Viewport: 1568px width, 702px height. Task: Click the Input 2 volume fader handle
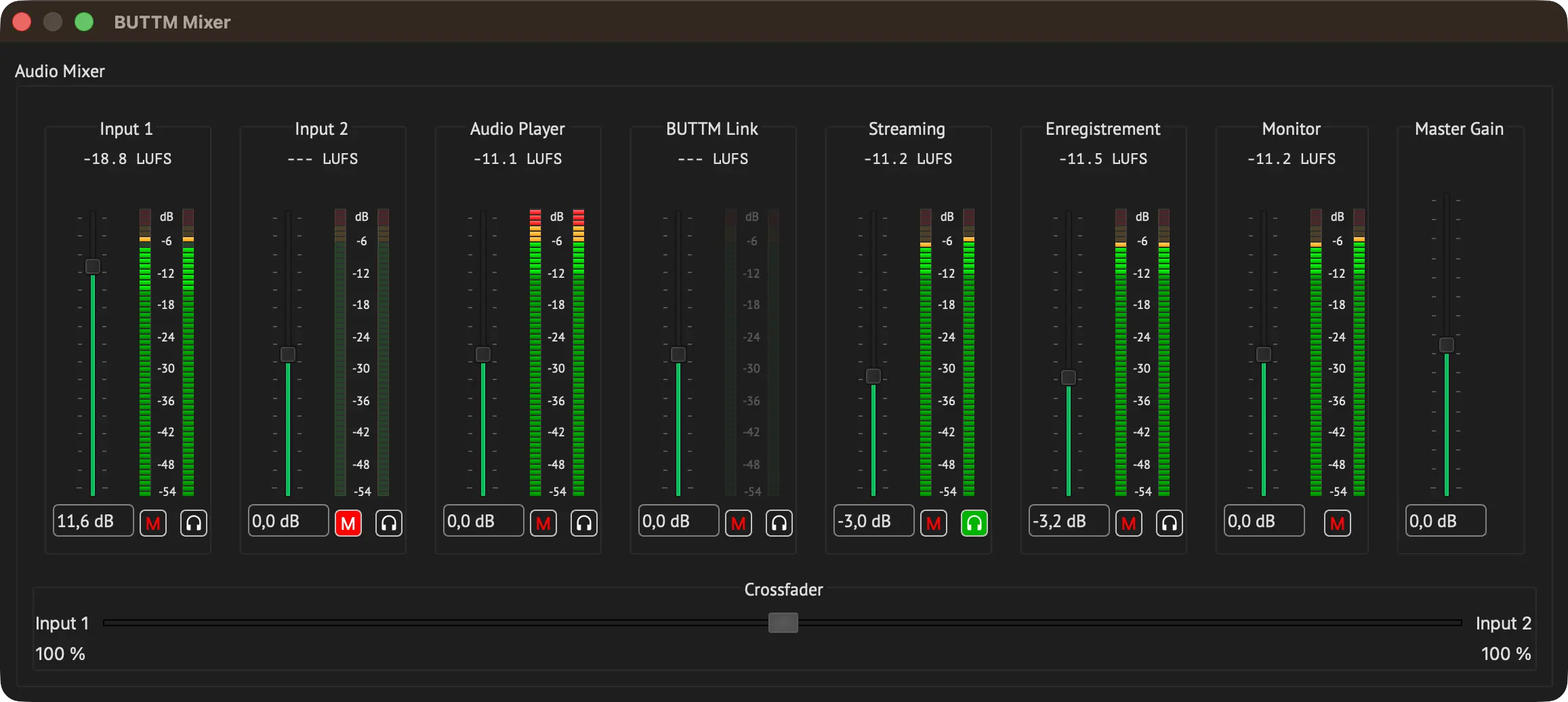click(288, 354)
